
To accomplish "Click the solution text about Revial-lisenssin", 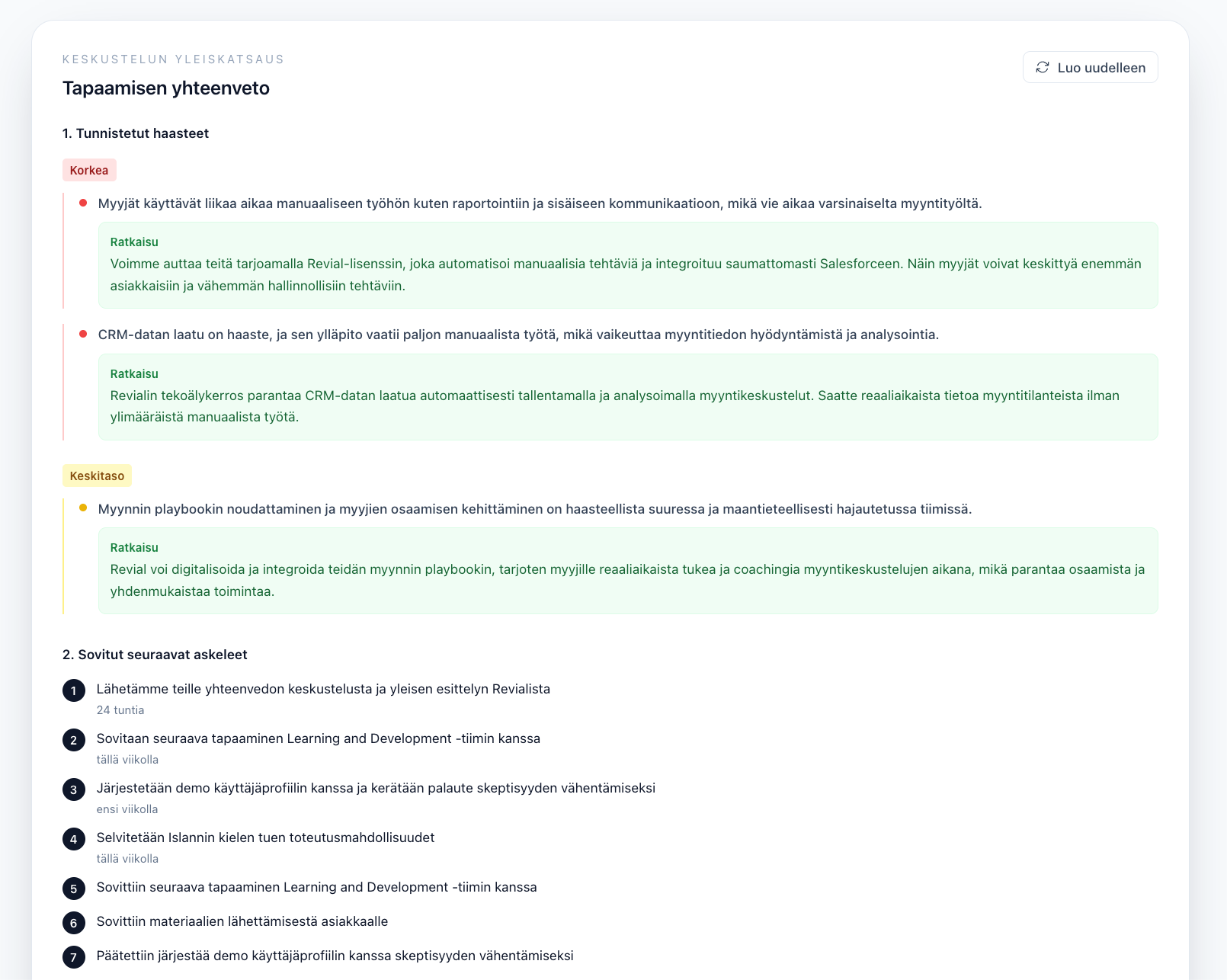I will (626, 274).
